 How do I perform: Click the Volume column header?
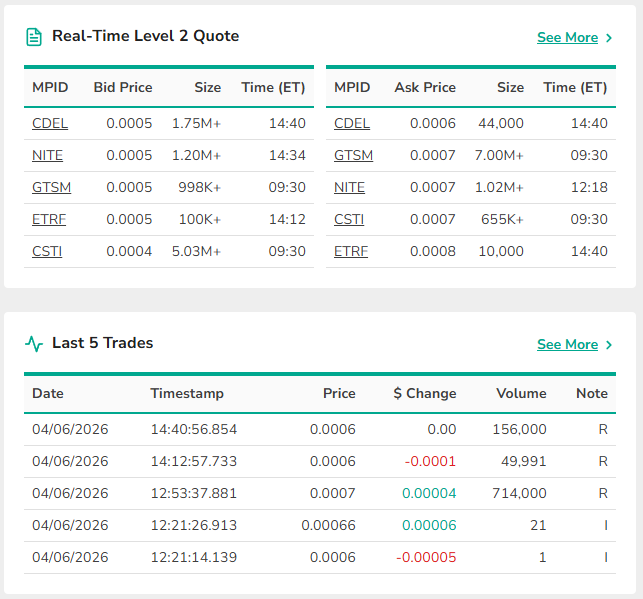point(521,393)
